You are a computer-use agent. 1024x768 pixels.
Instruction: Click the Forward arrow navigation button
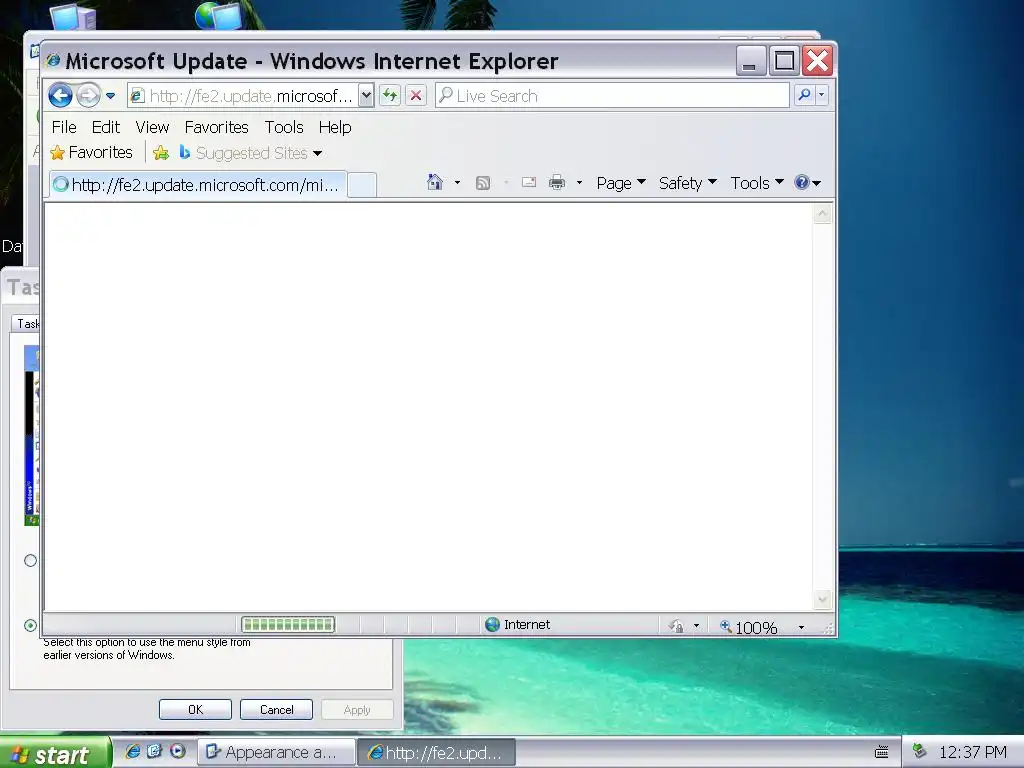88,95
